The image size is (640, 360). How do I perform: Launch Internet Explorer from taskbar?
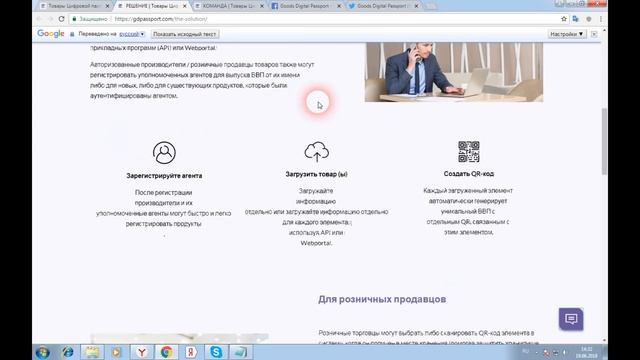coord(67,352)
